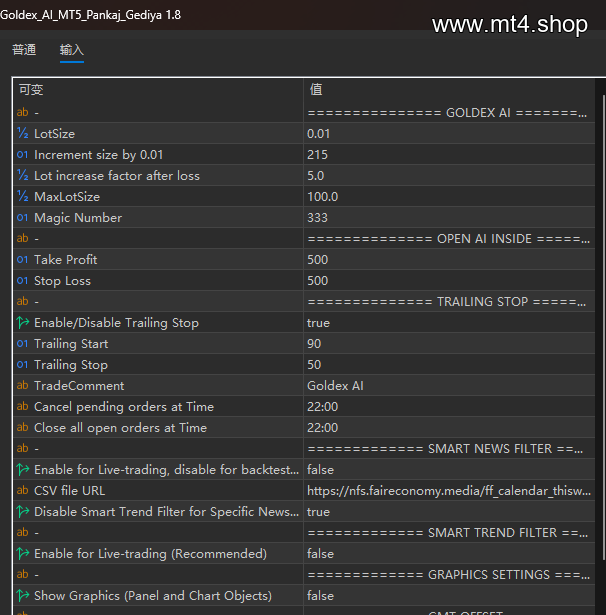This screenshot has height=615, width=606.
Task: Select the MaxLotSize parameter name
Action: (67, 197)
